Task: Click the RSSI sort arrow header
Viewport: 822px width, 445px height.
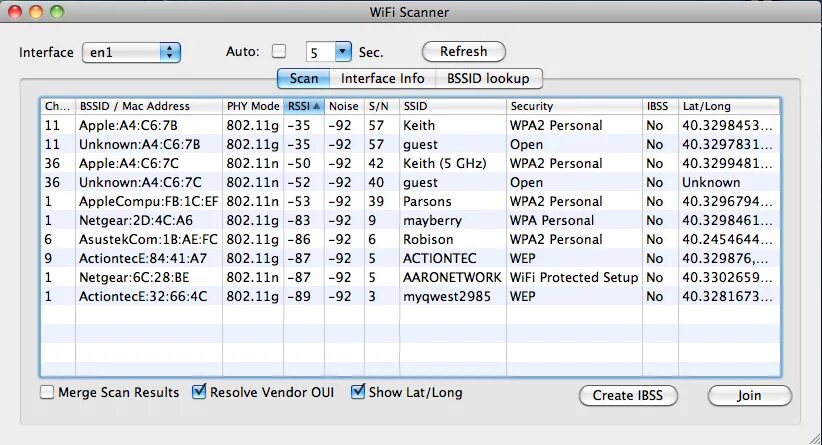Action: point(304,106)
